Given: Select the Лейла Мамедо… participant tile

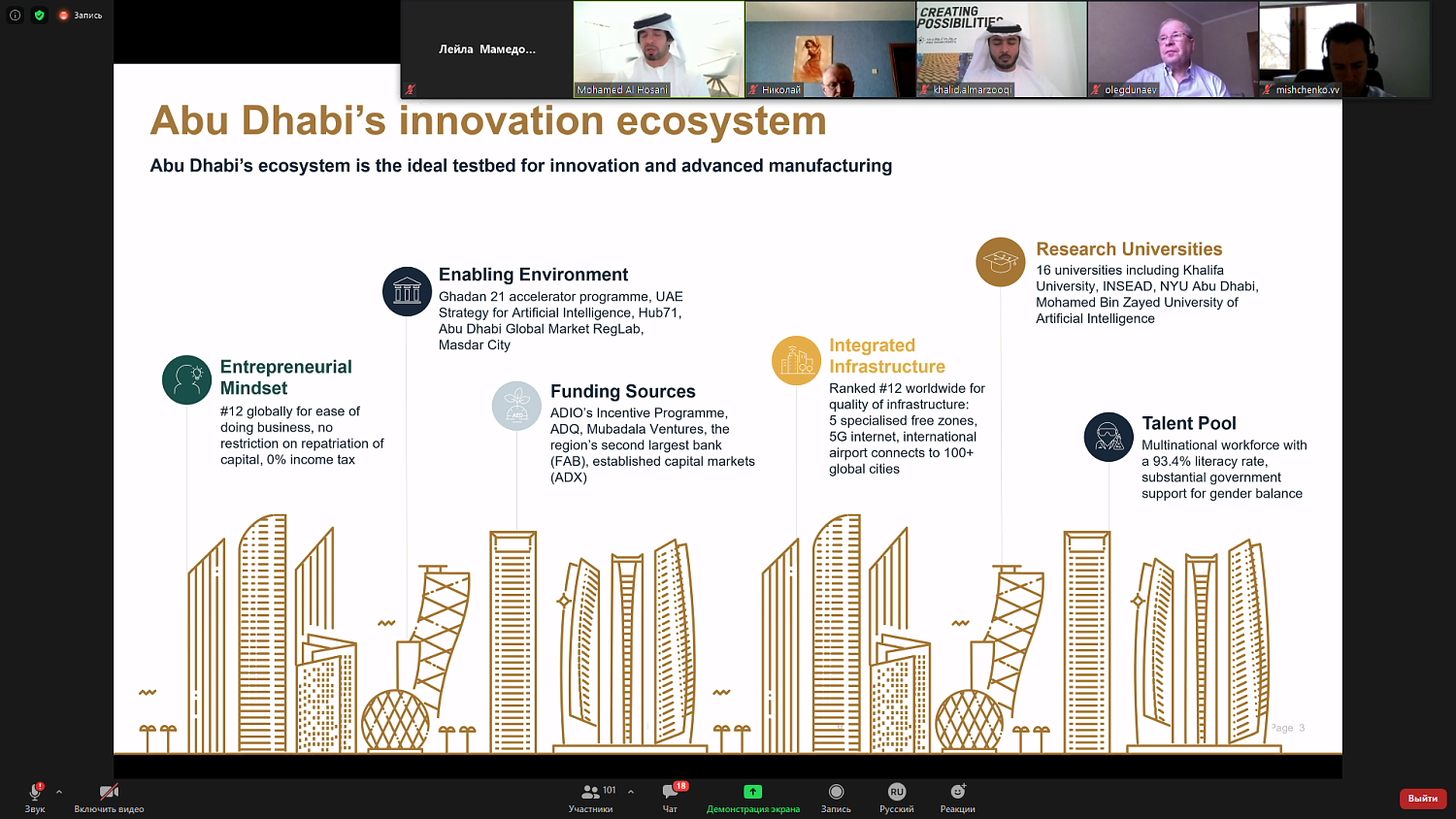Looking at the screenshot, I should 487,49.
